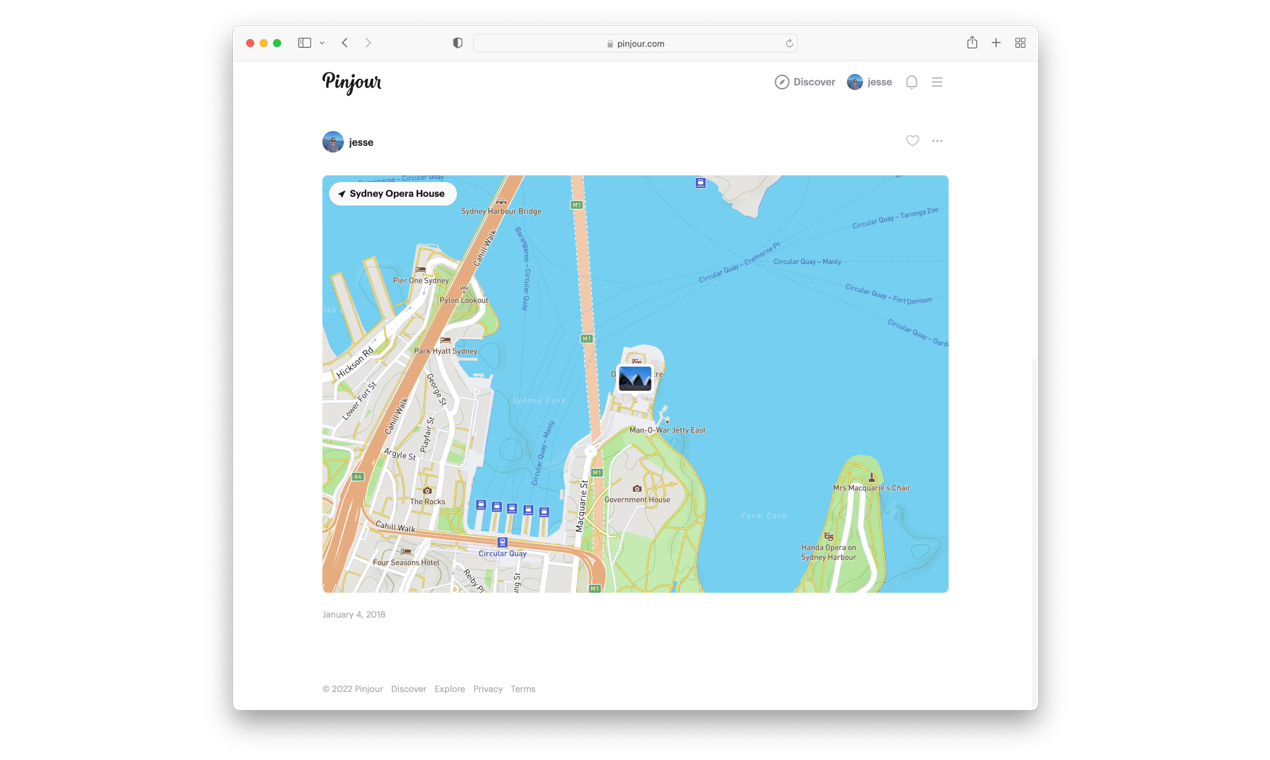Open post options three-dot menu
1270x760 pixels.
click(937, 141)
